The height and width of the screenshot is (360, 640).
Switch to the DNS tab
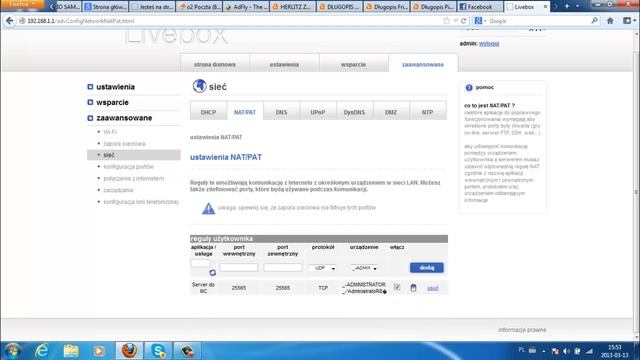pos(281,112)
